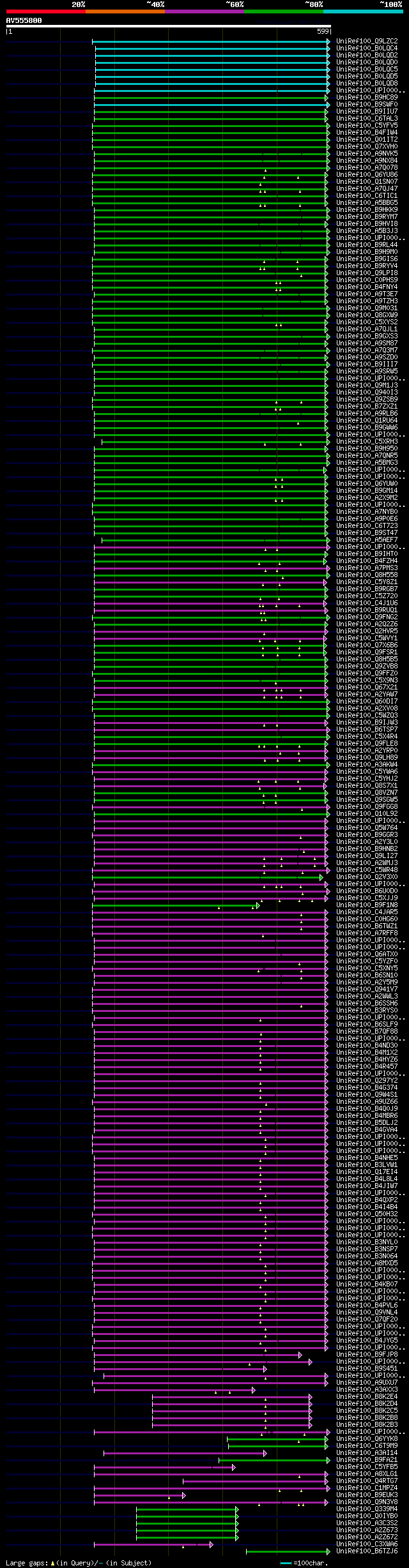The image size is (409, 1568).
Task: Click the 599 end position label
Action: pyautogui.click(x=323, y=31)
